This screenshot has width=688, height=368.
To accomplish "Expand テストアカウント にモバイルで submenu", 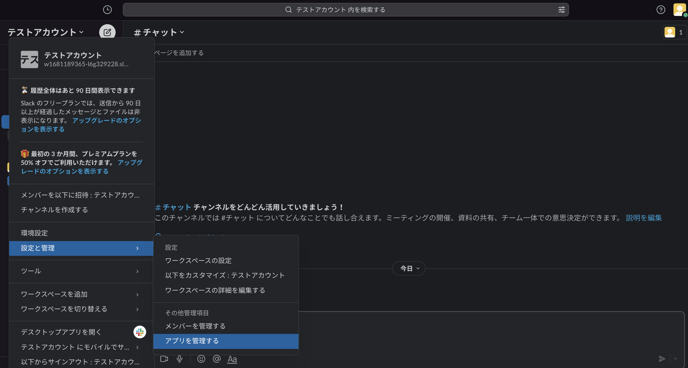I will point(81,347).
